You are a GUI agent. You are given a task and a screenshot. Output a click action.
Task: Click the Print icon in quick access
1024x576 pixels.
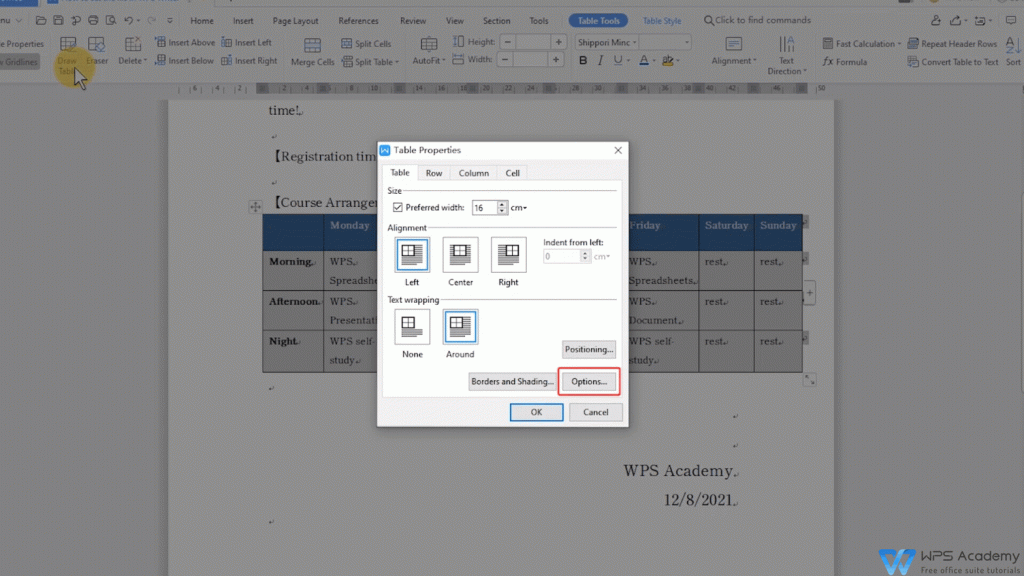click(93, 21)
